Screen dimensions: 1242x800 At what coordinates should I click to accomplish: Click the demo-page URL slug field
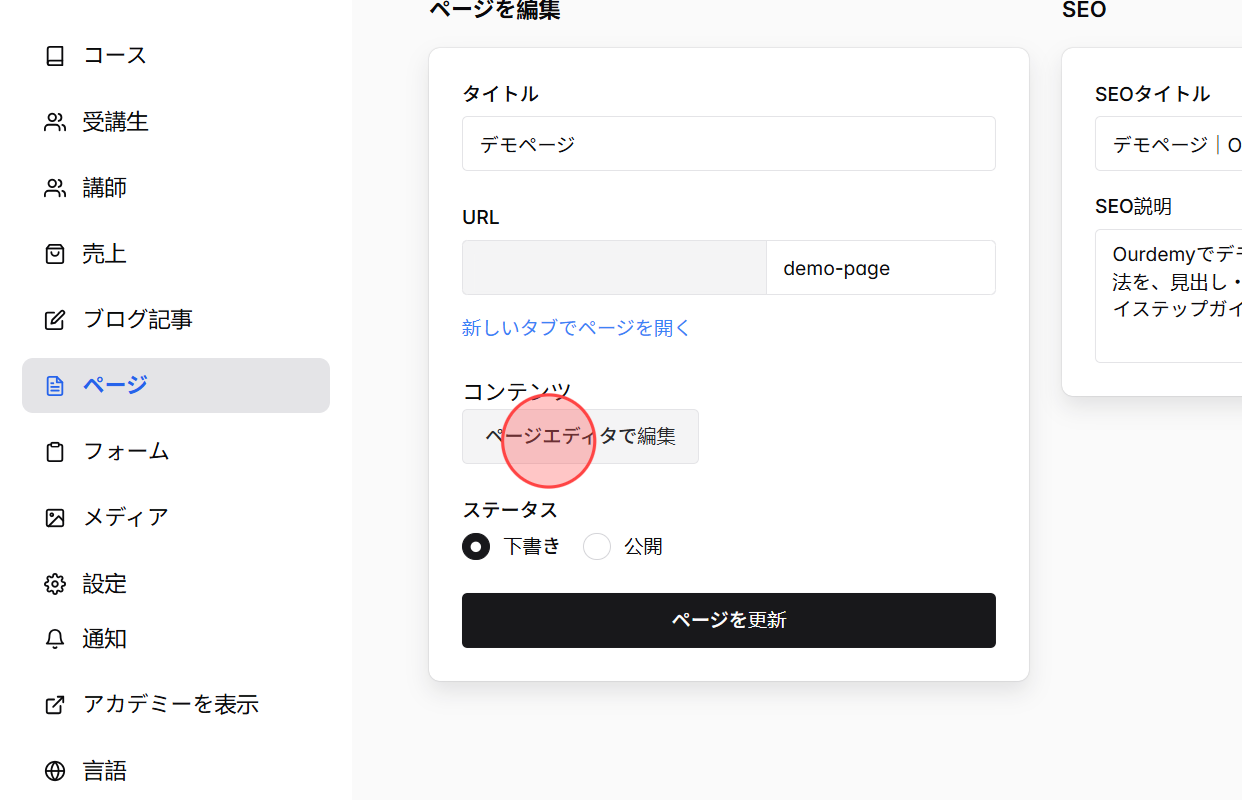tap(880, 267)
